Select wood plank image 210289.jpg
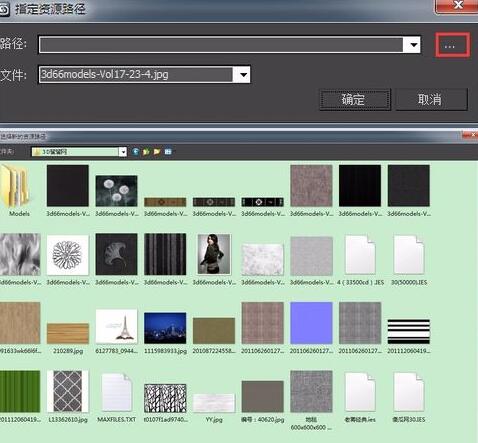 click(68, 333)
